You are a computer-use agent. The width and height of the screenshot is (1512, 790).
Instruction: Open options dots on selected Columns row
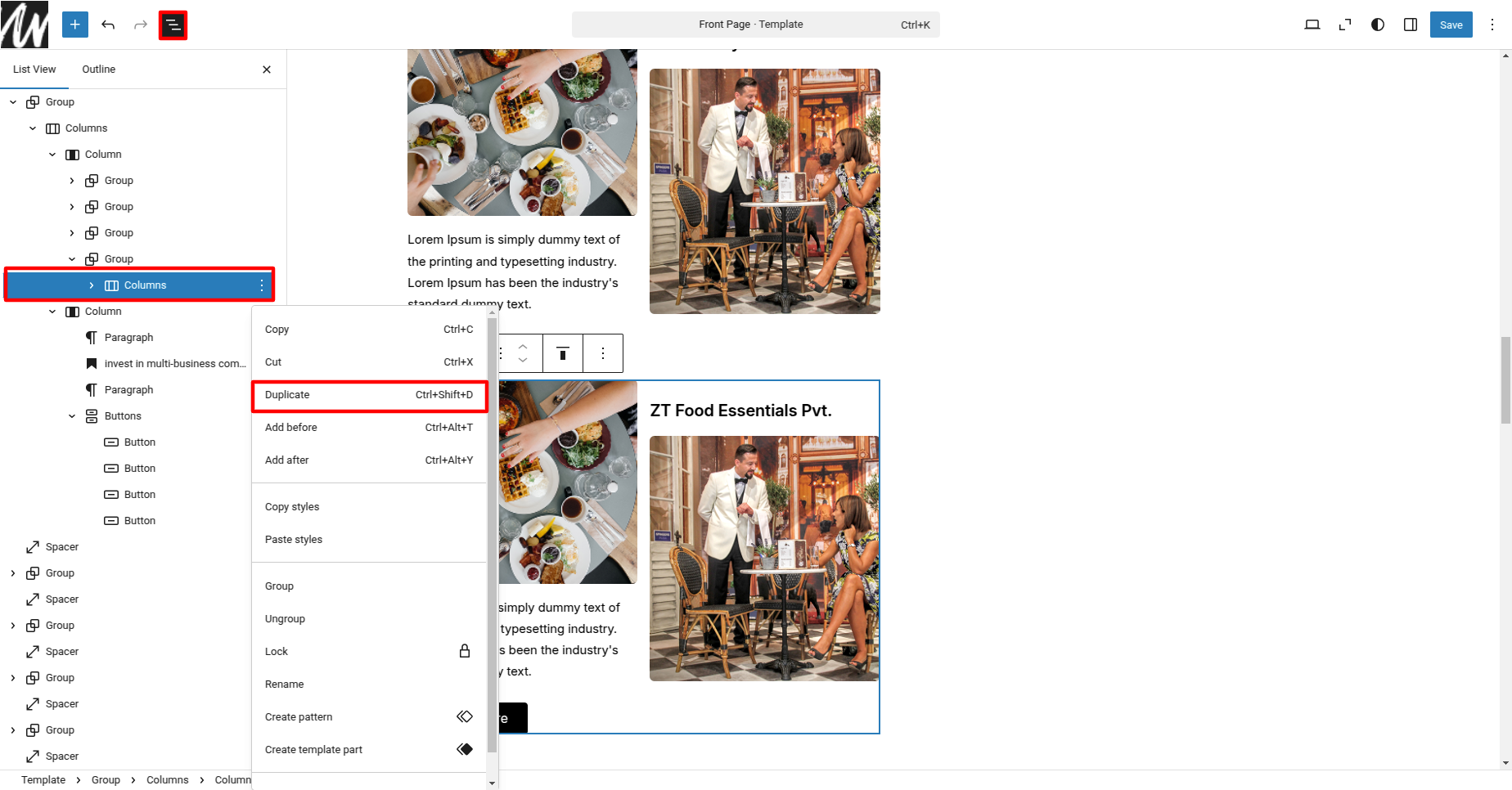262,285
